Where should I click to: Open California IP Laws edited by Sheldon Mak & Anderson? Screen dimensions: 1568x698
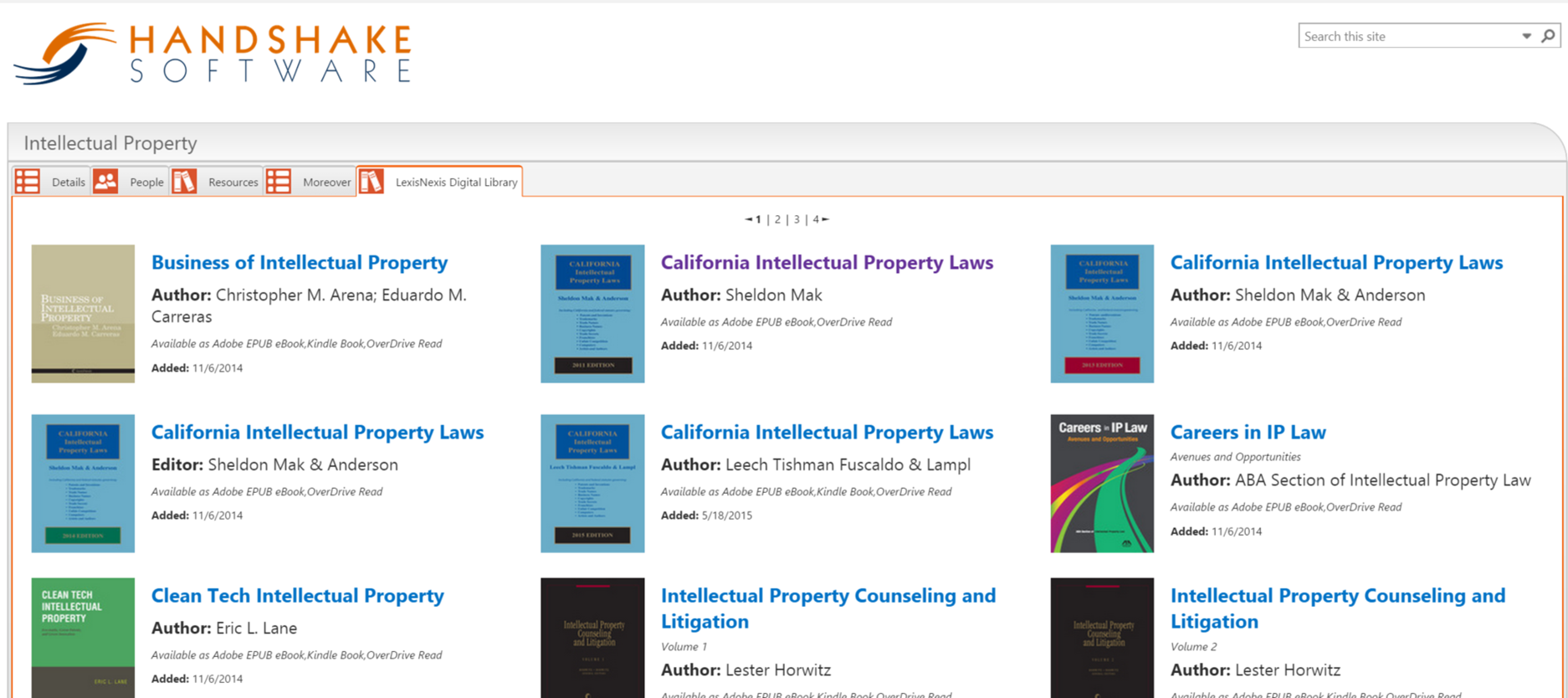(317, 433)
